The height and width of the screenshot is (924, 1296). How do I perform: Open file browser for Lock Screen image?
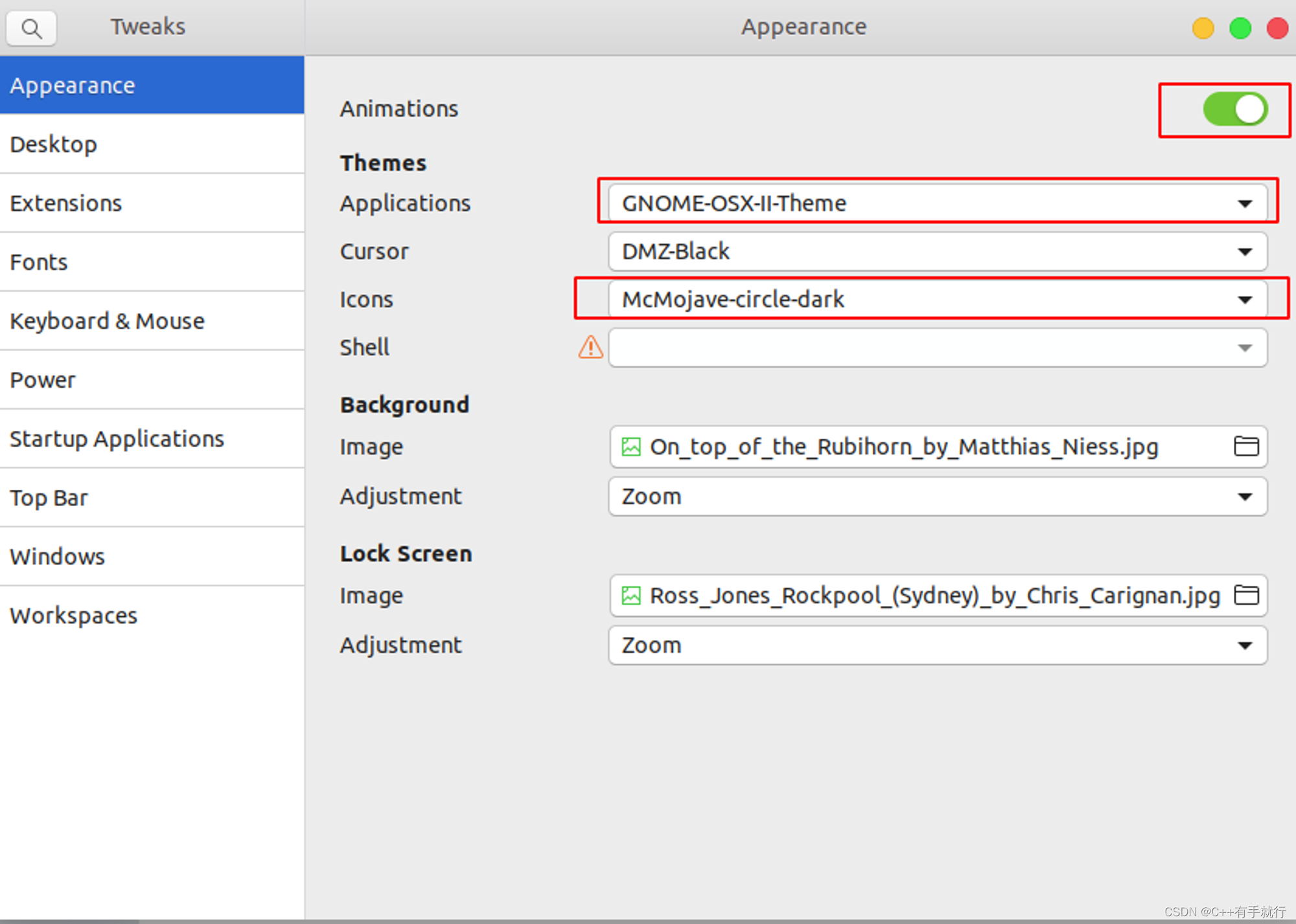1245,595
